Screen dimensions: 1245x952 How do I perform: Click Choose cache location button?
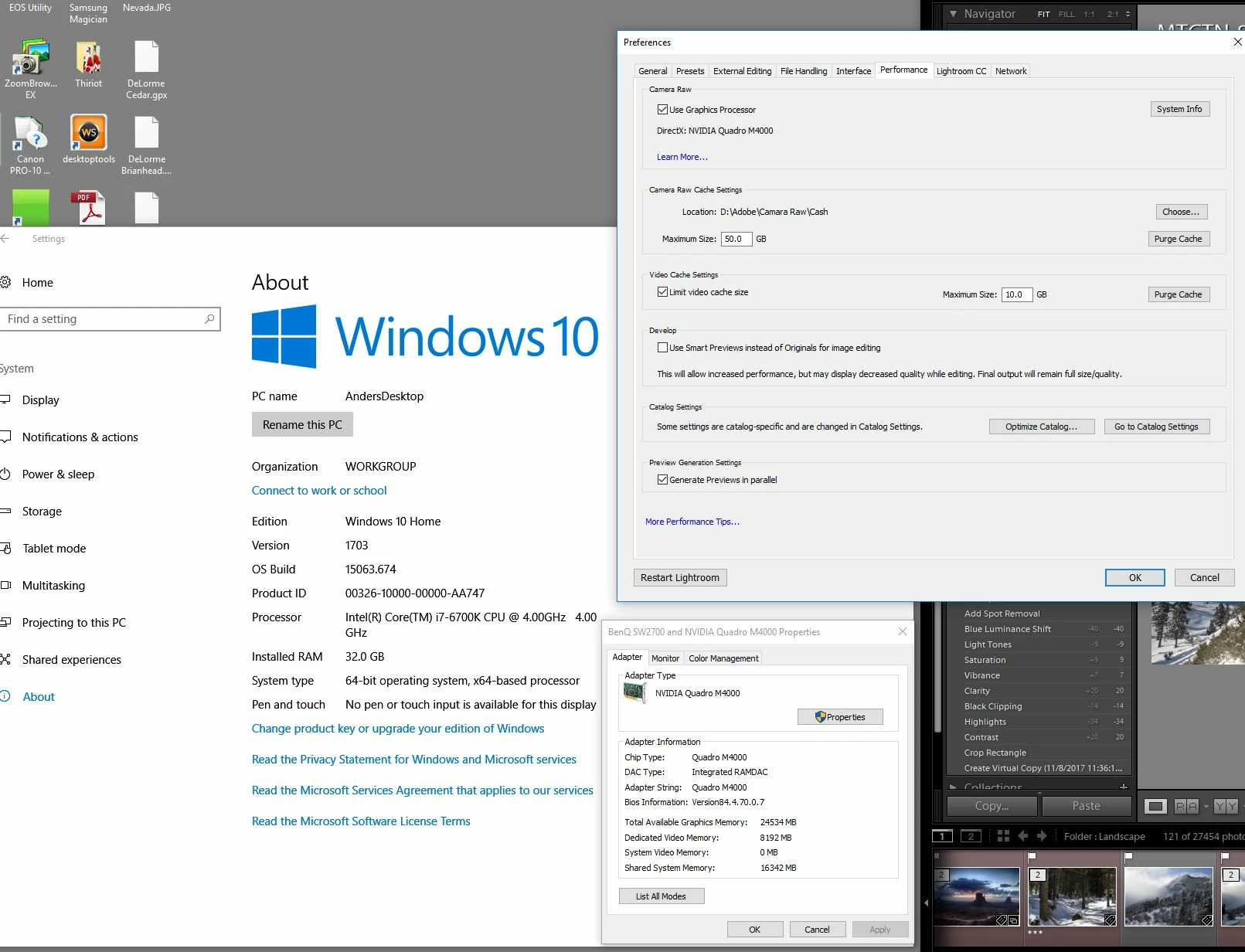click(x=1181, y=212)
